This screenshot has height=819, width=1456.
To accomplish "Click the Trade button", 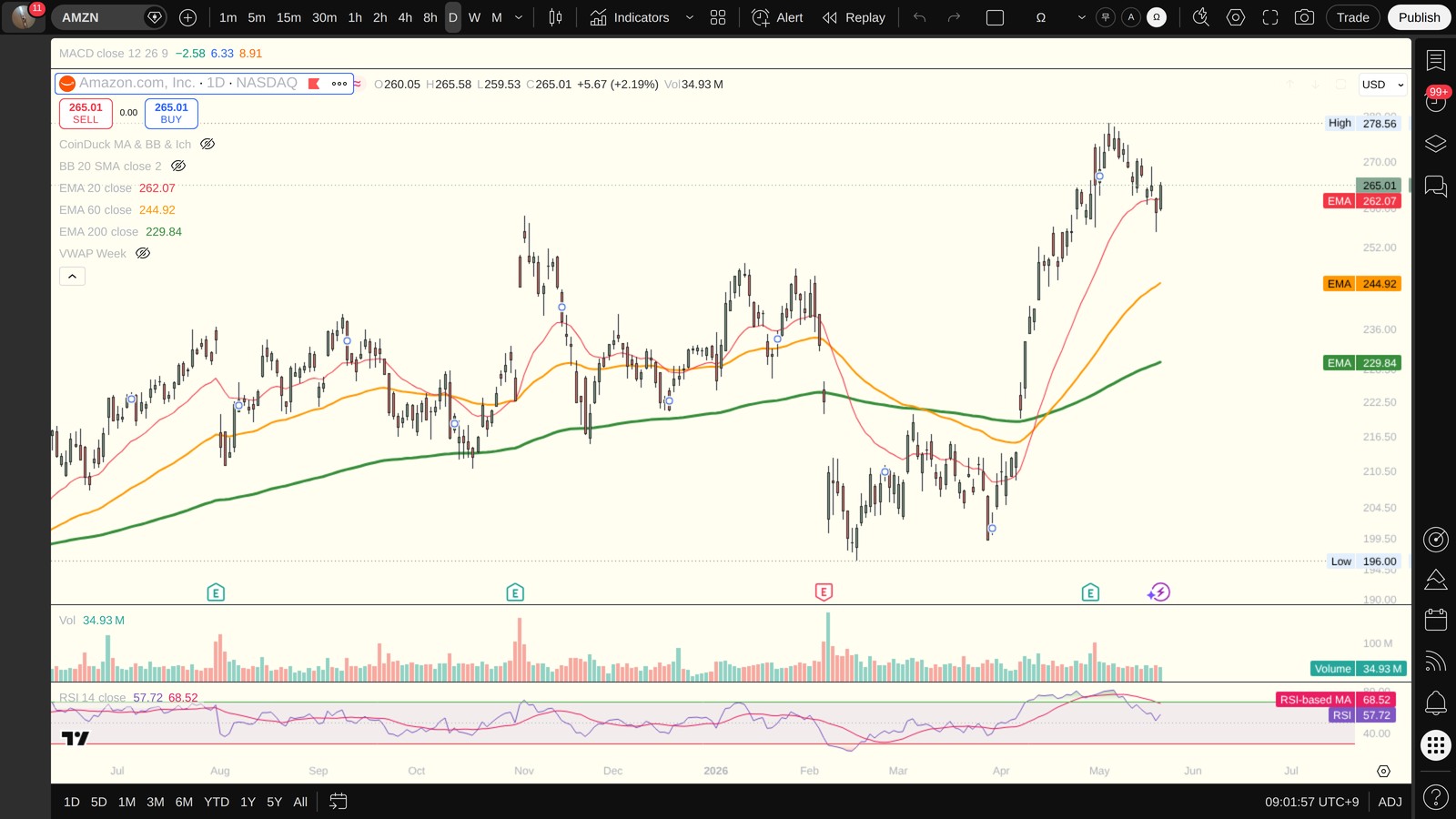I will click(1352, 17).
